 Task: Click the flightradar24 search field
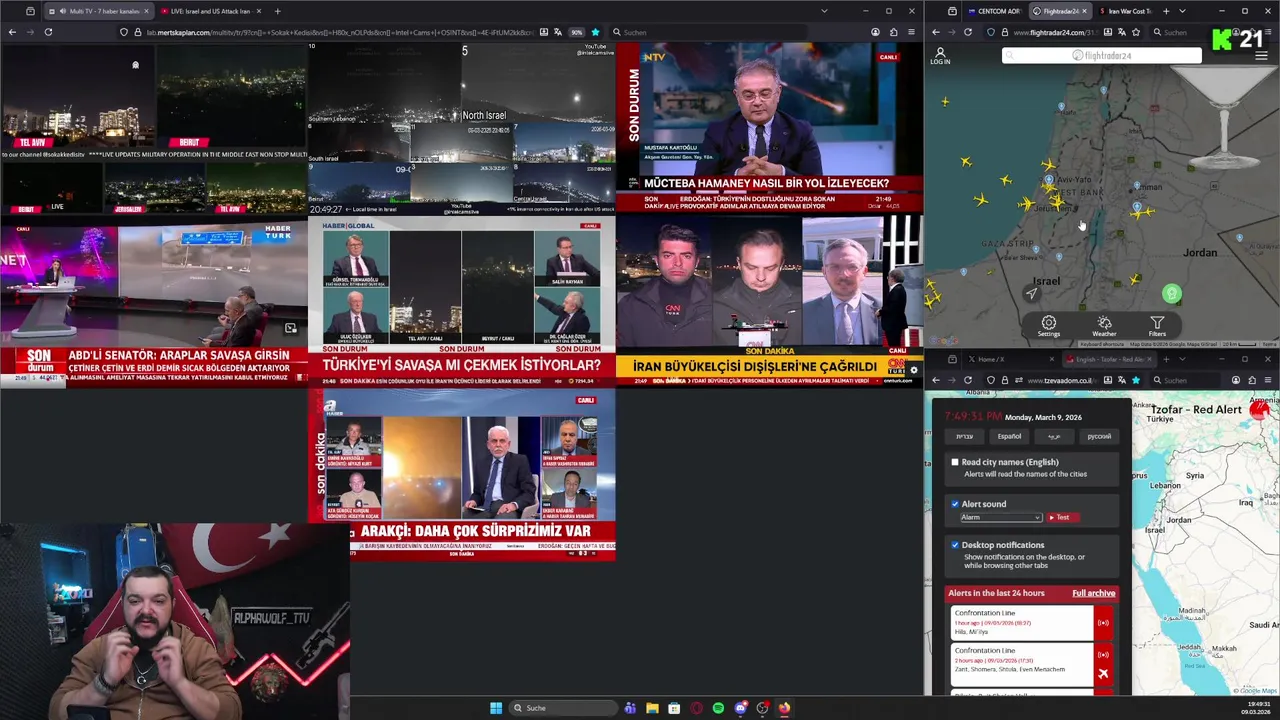[1101, 55]
